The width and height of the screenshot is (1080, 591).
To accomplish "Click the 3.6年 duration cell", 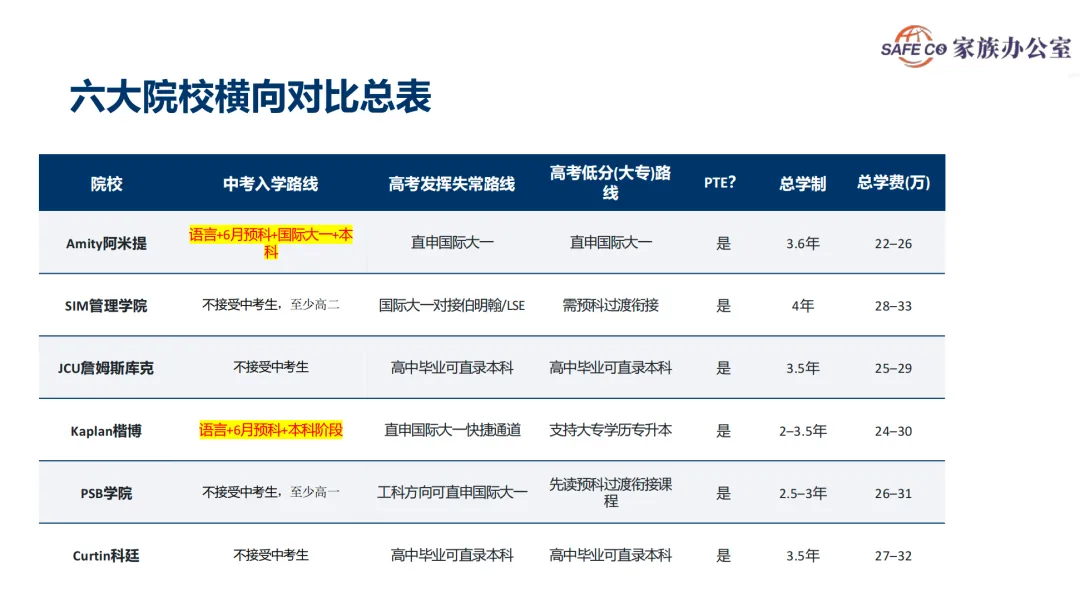I will tap(802, 243).
